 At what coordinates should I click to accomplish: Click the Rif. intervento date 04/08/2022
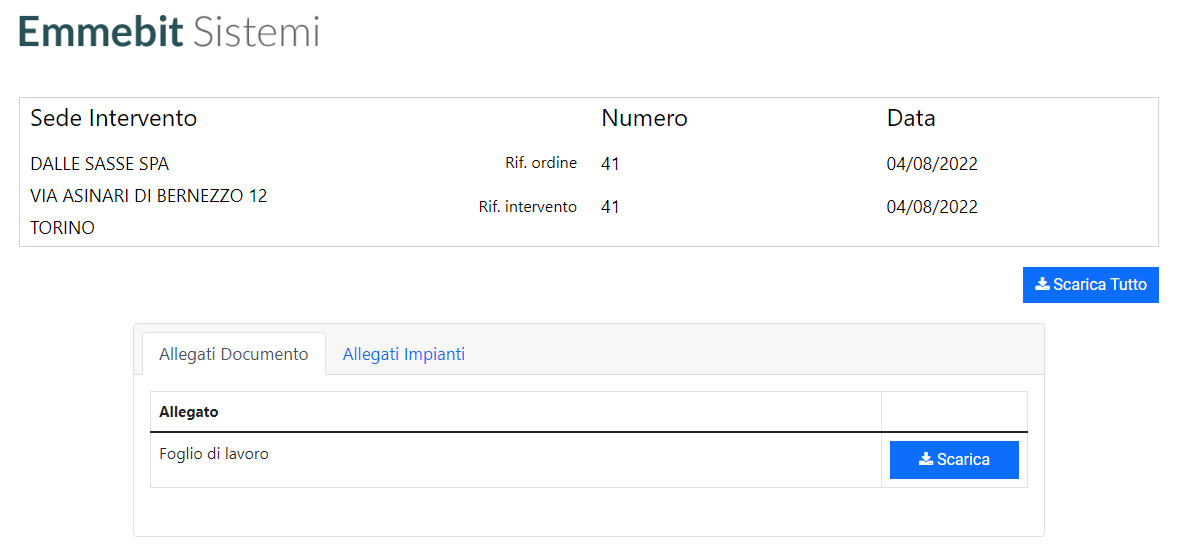932,207
